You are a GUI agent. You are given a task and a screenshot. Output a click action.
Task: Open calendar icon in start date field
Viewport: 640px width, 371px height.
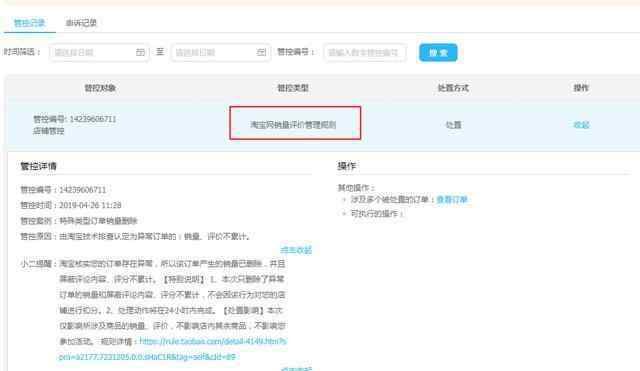click(x=140, y=52)
